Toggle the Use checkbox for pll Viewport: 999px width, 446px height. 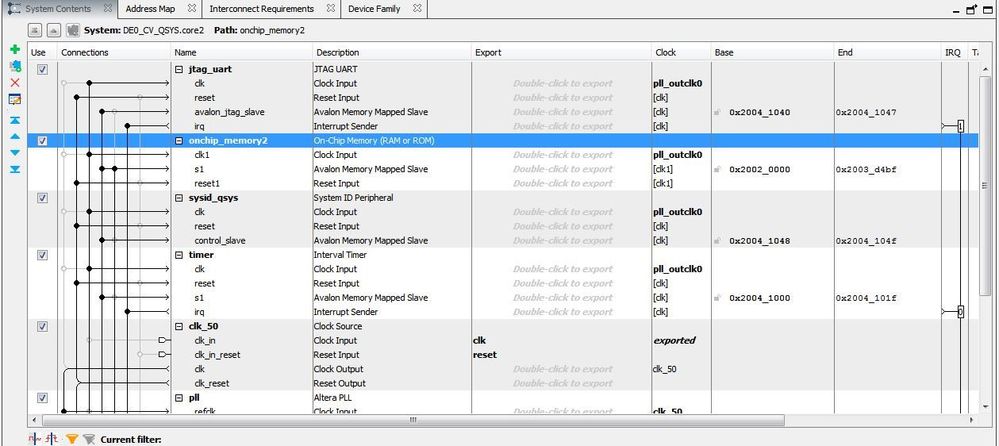(42, 398)
